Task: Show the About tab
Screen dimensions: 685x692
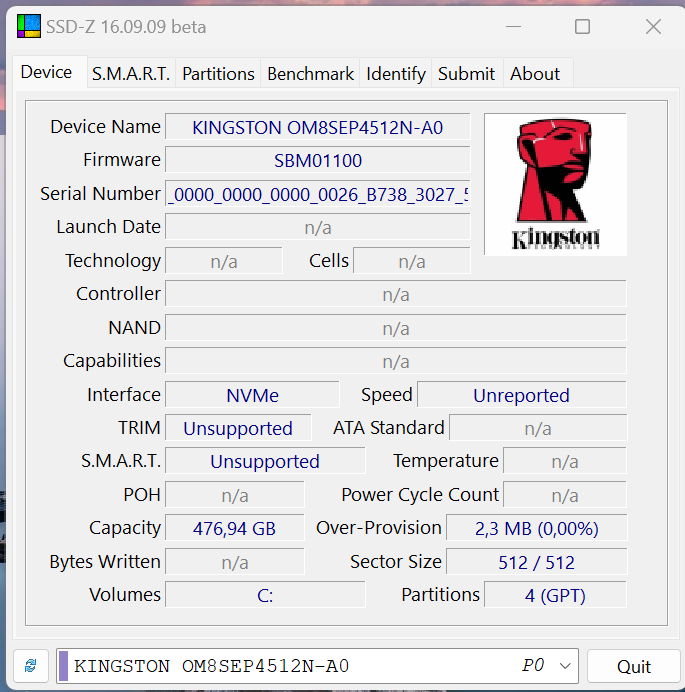Action: pyautogui.click(x=535, y=73)
